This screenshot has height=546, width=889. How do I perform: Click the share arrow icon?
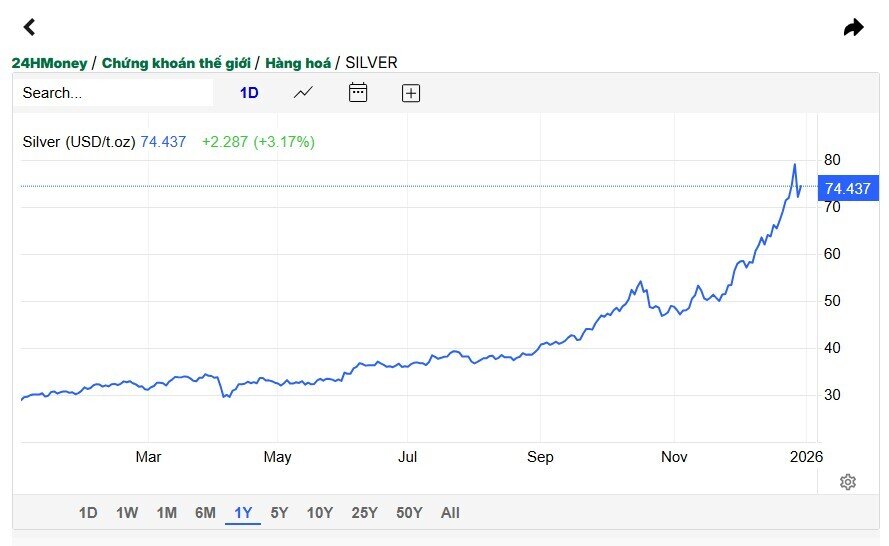(x=853, y=27)
